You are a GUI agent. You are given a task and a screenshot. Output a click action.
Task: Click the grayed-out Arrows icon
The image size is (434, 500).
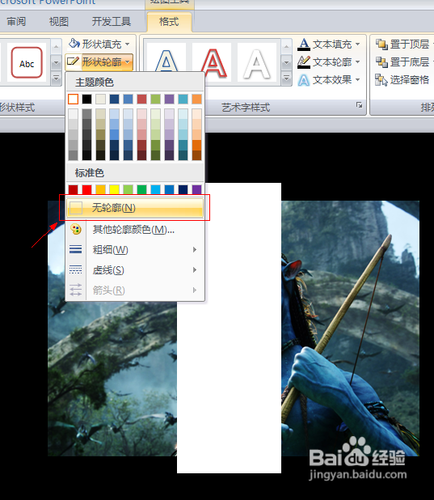pyautogui.click(x=76, y=290)
